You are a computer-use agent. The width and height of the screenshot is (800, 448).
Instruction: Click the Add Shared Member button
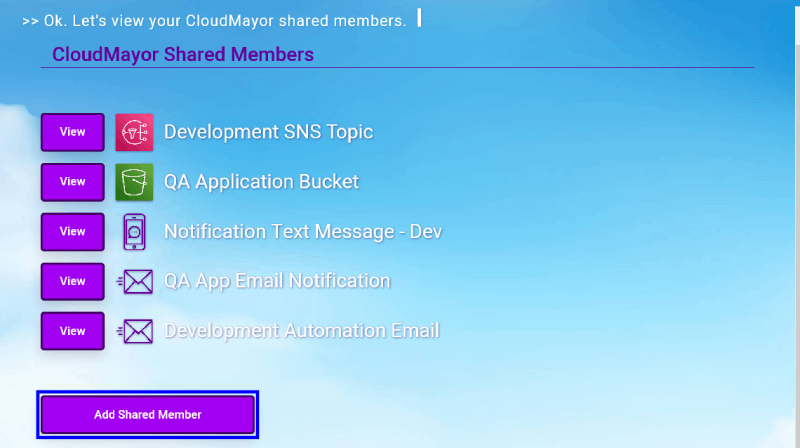pyautogui.click(x=147, y=414)
